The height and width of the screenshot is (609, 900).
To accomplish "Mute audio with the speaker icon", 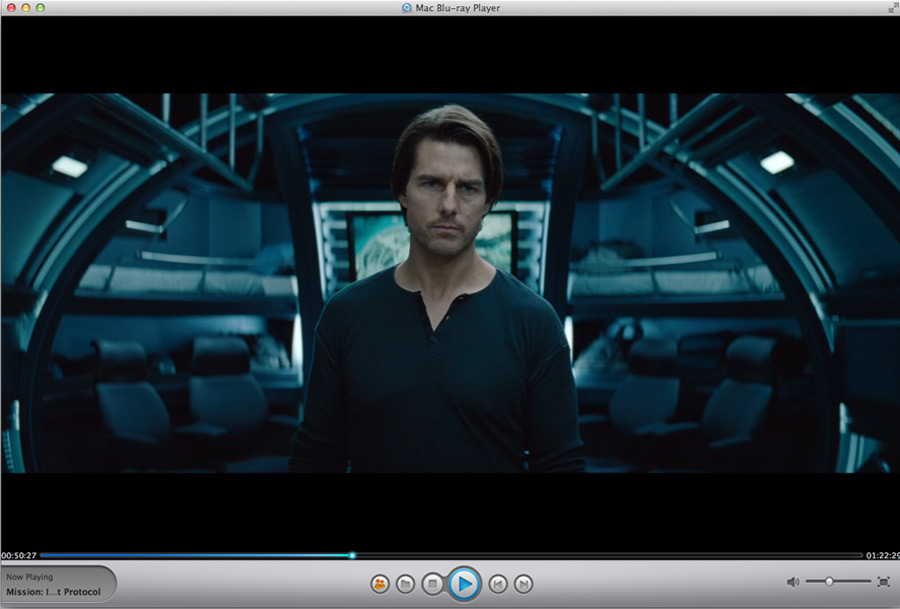I will (x=792, y=582).
